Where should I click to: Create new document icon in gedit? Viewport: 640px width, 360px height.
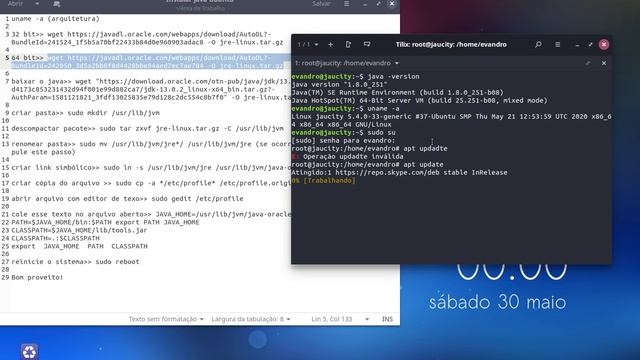point(57,4)
